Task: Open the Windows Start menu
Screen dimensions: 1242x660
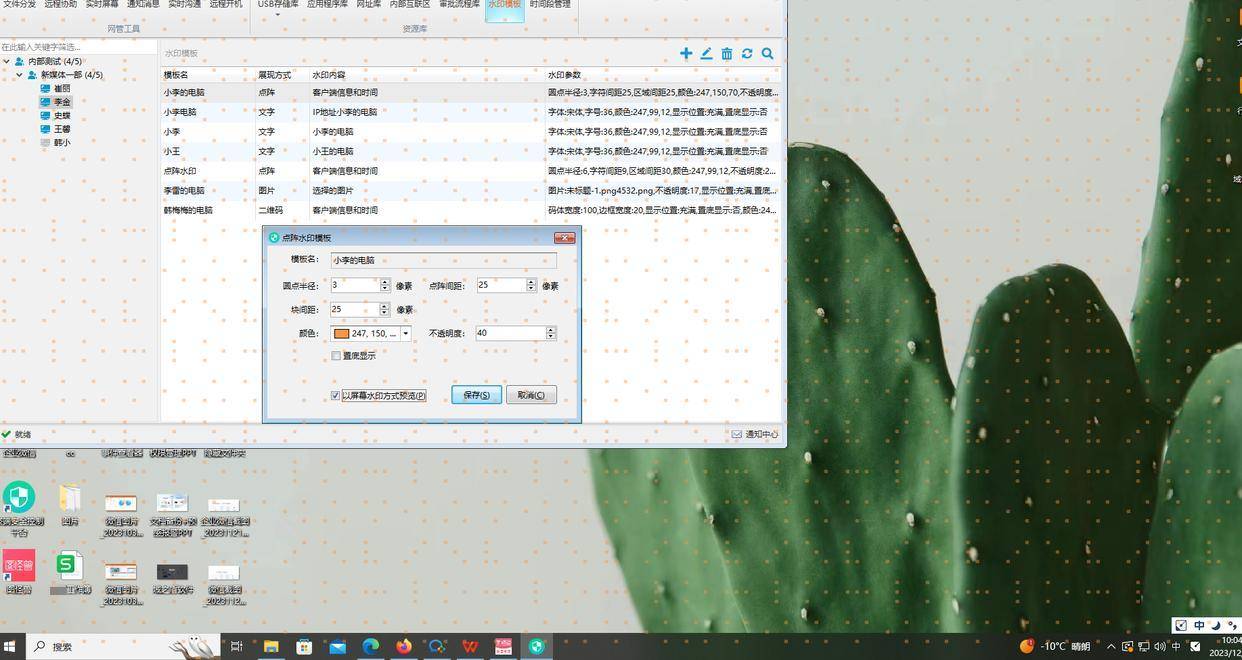Action: pyautogui.click(x=11, y=647)
